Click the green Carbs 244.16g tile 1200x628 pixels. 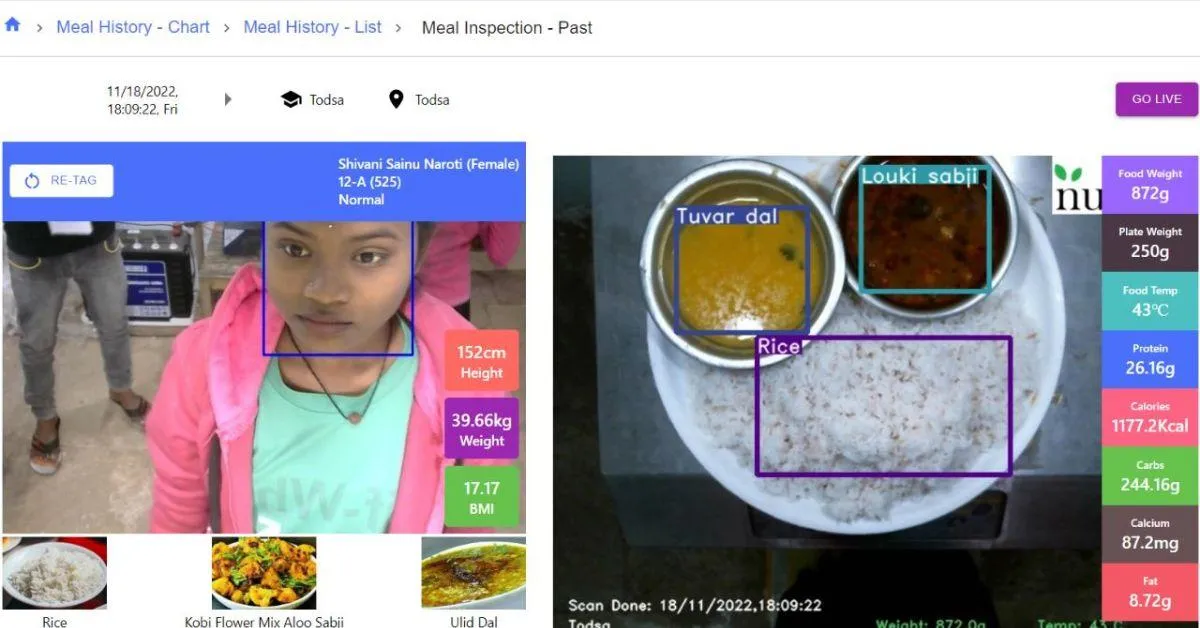coord(1150,476)
